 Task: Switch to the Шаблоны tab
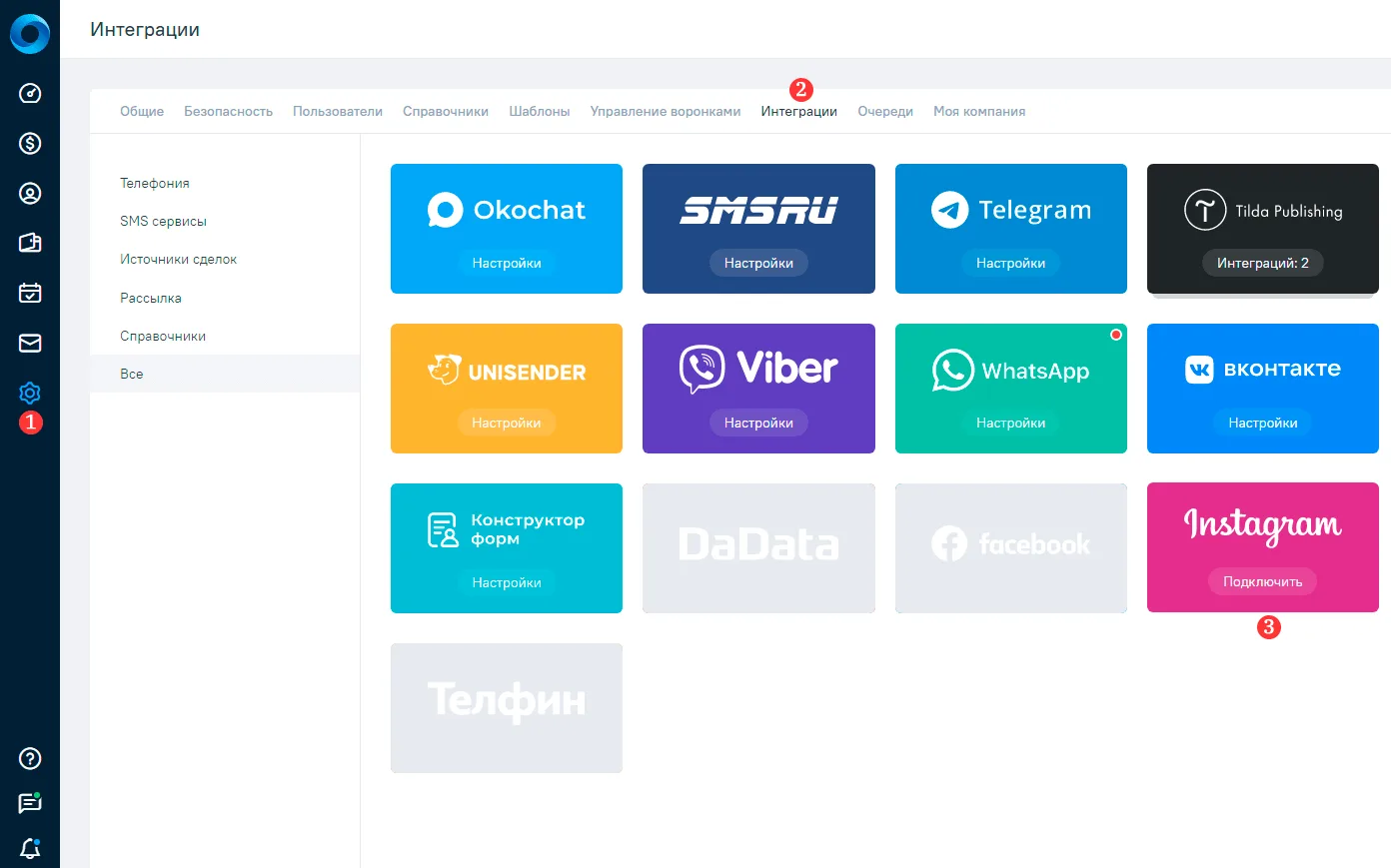pyautogui.click(x=540, y=111)
